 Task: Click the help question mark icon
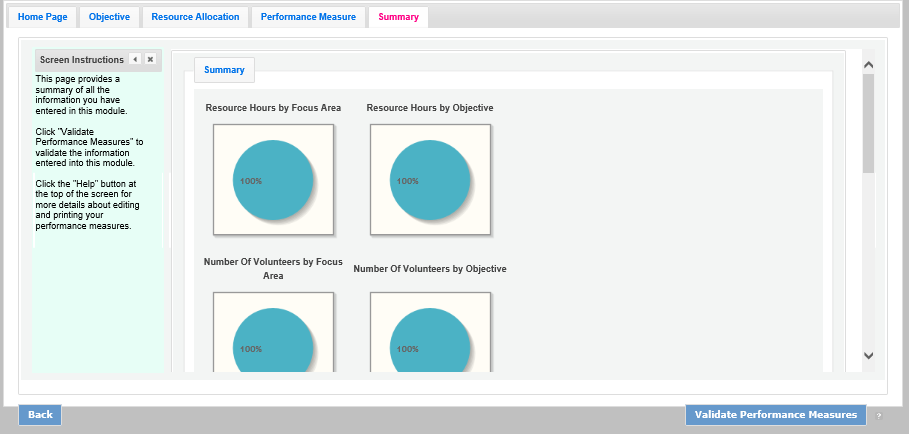tap(879, 415)
